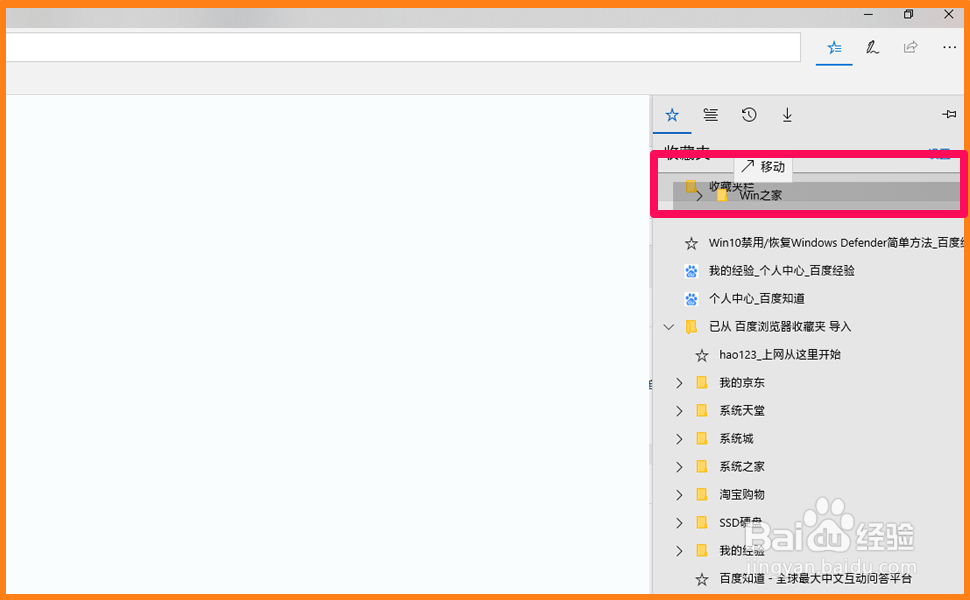
Task: Click the address bar input field
Action: click(403, 47)
